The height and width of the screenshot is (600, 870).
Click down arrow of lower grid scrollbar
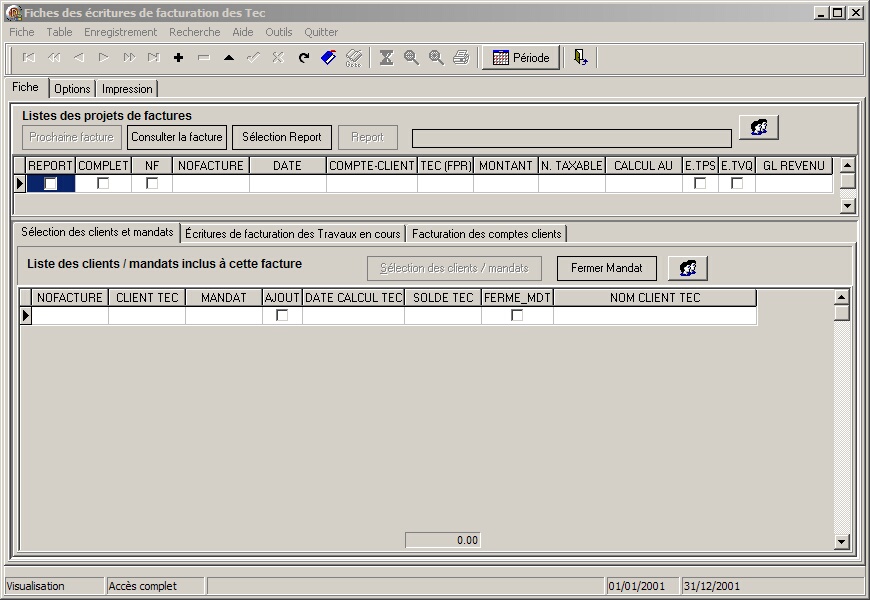click(x=841, y=542)
